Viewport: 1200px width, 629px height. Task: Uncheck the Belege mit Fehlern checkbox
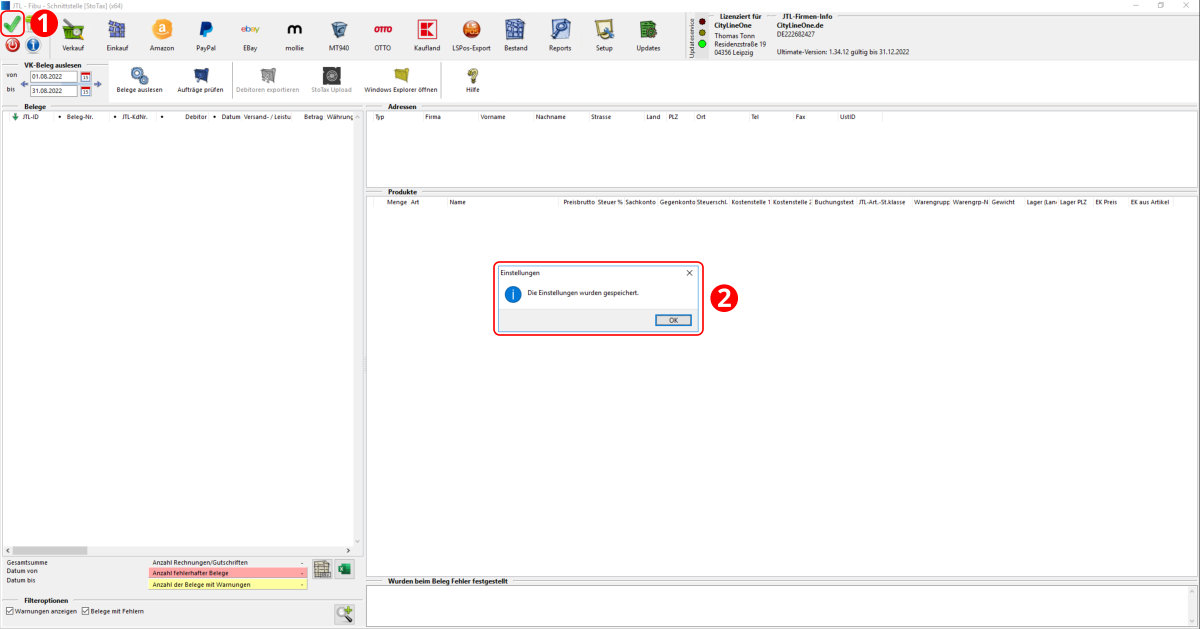click(85, 611)
